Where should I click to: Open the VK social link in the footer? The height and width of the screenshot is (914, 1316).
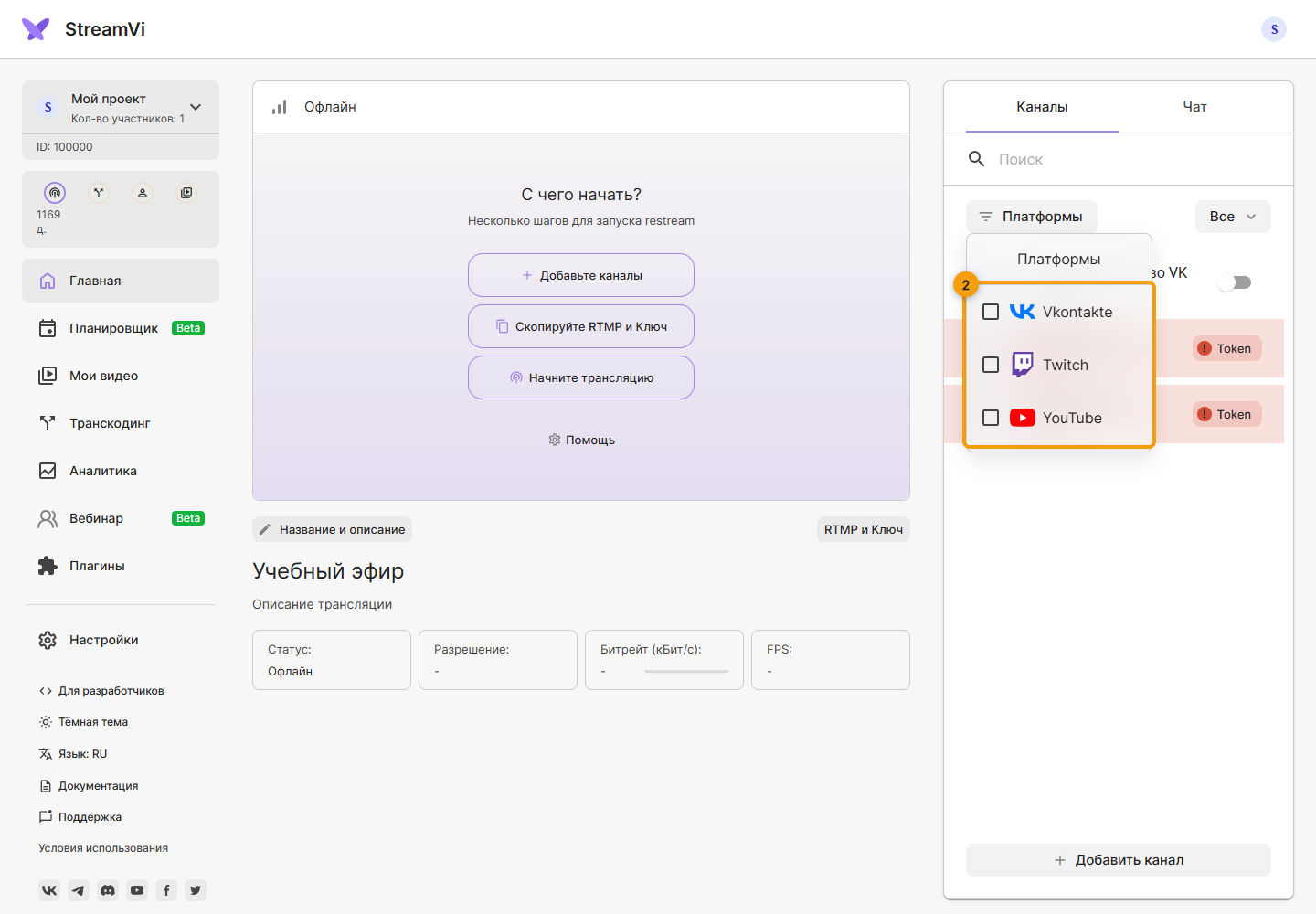(x=49, y=890)
